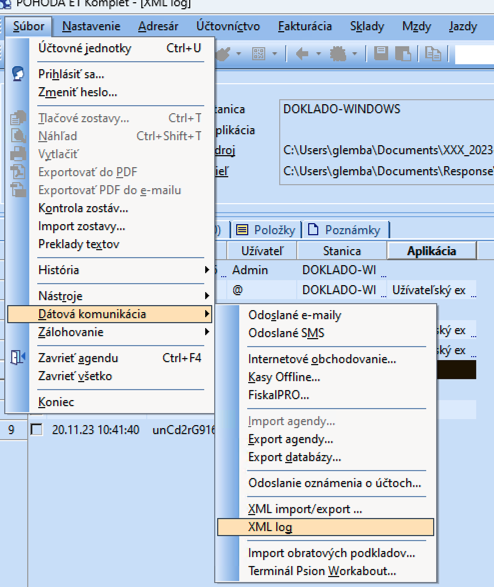The image size is (494, 587).
Task: Open dropdown arrow next to gear icon
Action: click(354, 54)
